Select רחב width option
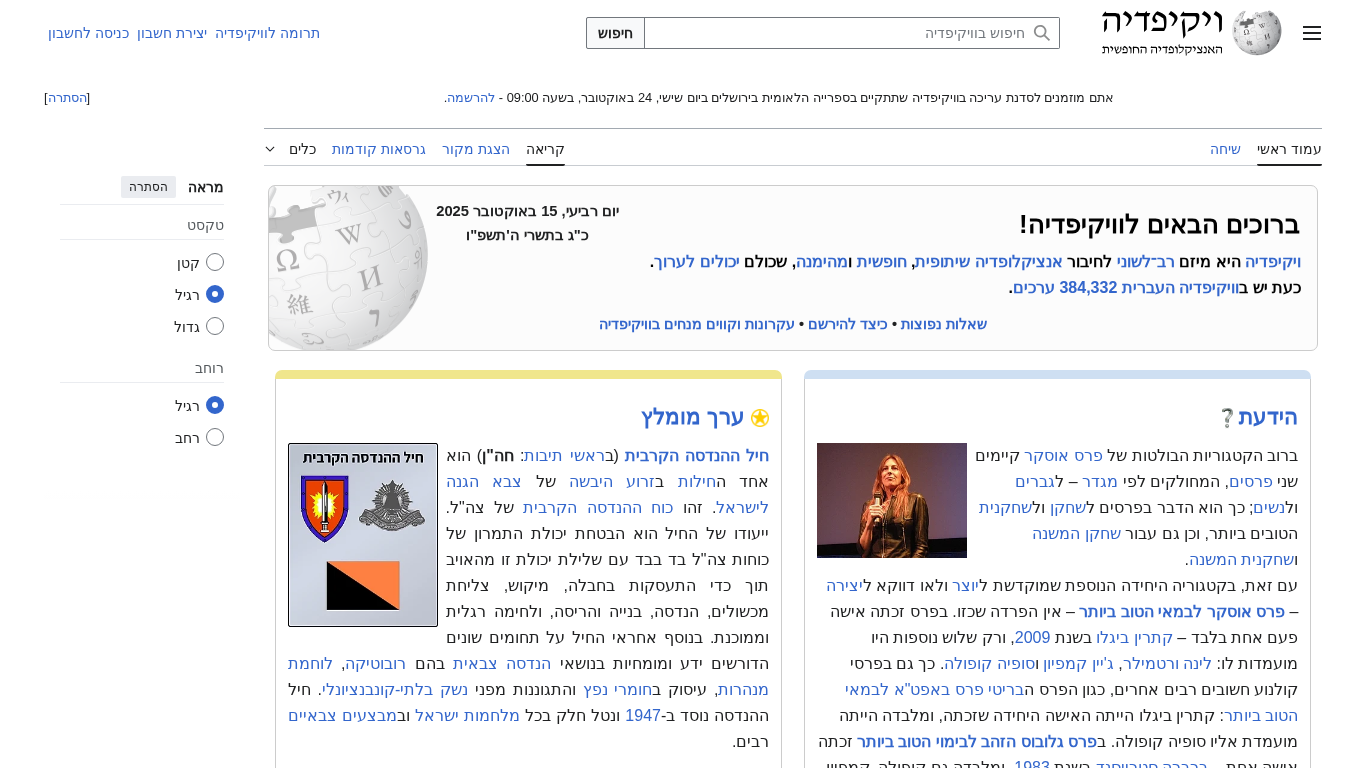The image size is (1366, 768). click(215, 437)
